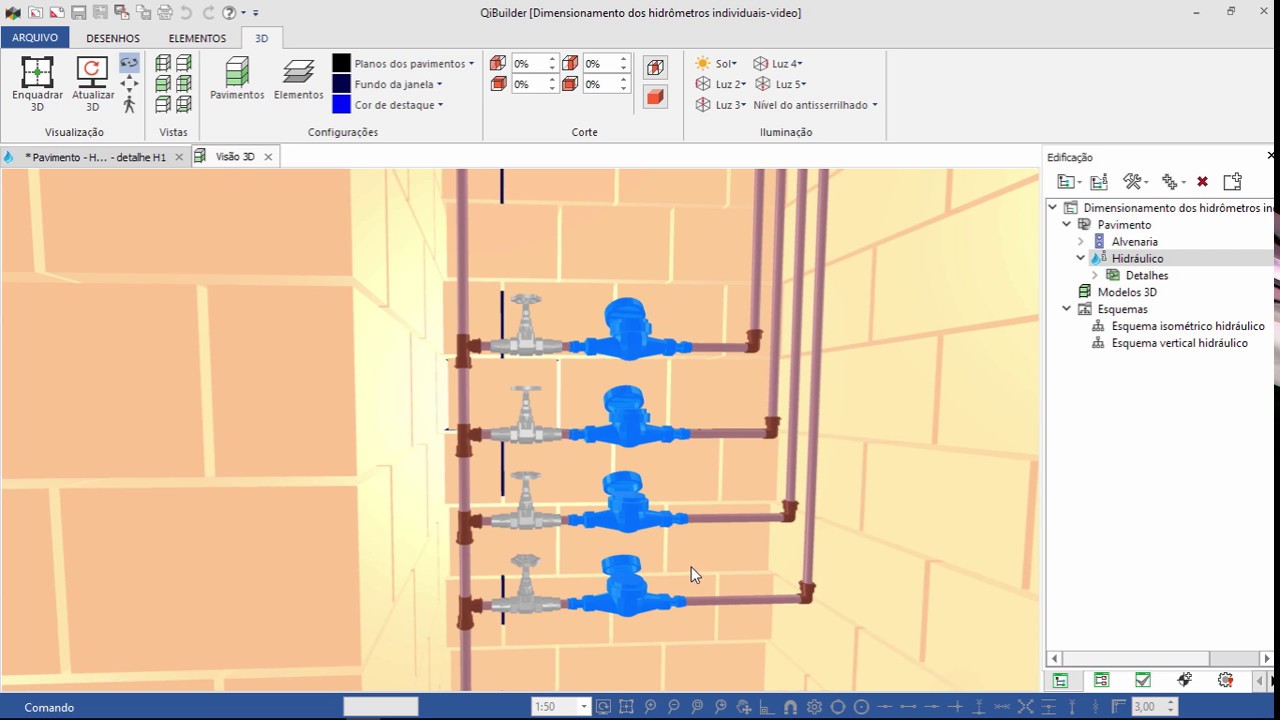Switch to the Pavimento detalhe H1 tab

tap(95, 157)
